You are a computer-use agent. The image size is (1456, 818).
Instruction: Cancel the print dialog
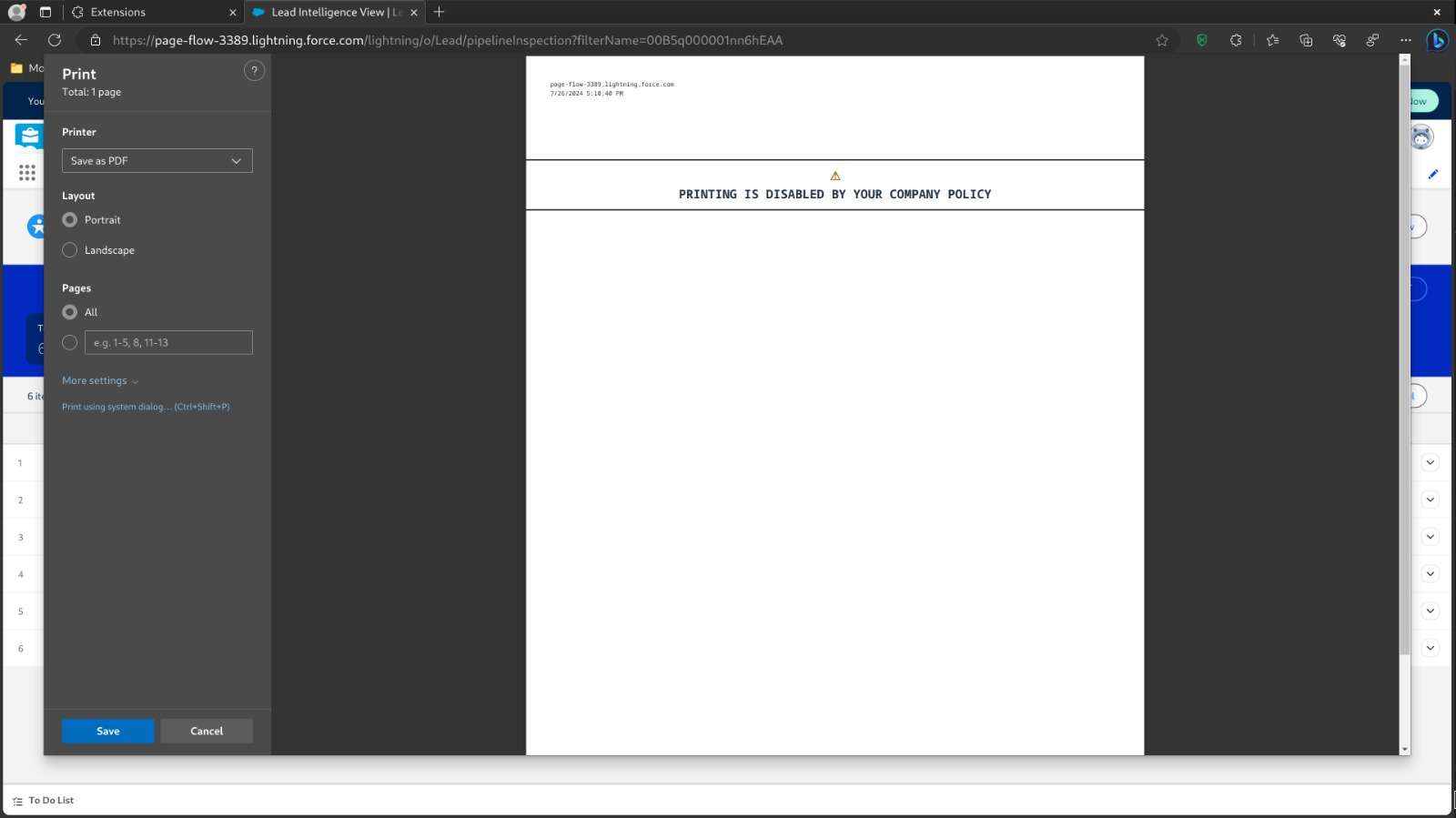coord(207,732)
